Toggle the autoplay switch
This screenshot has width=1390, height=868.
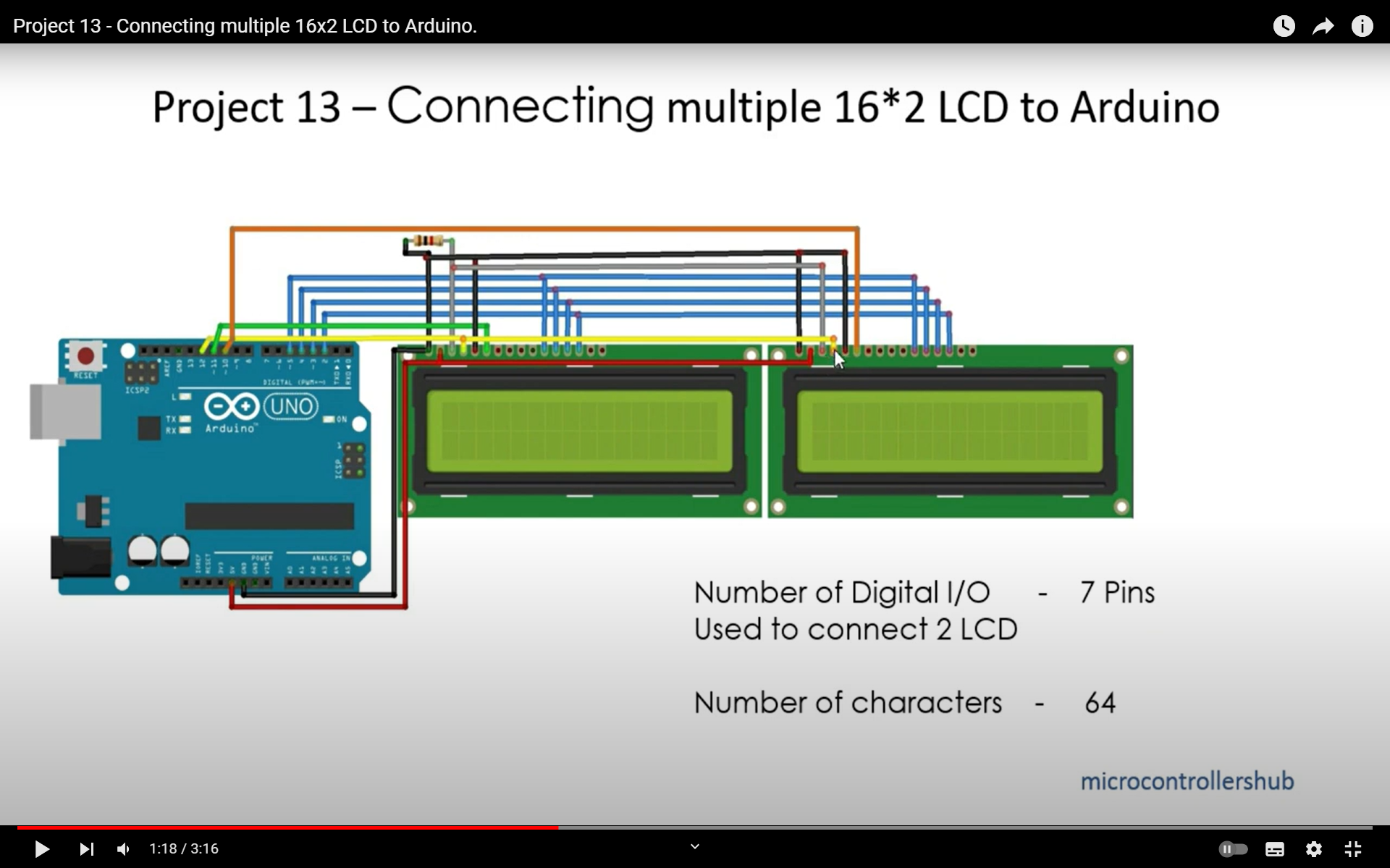coord(1233,848)
